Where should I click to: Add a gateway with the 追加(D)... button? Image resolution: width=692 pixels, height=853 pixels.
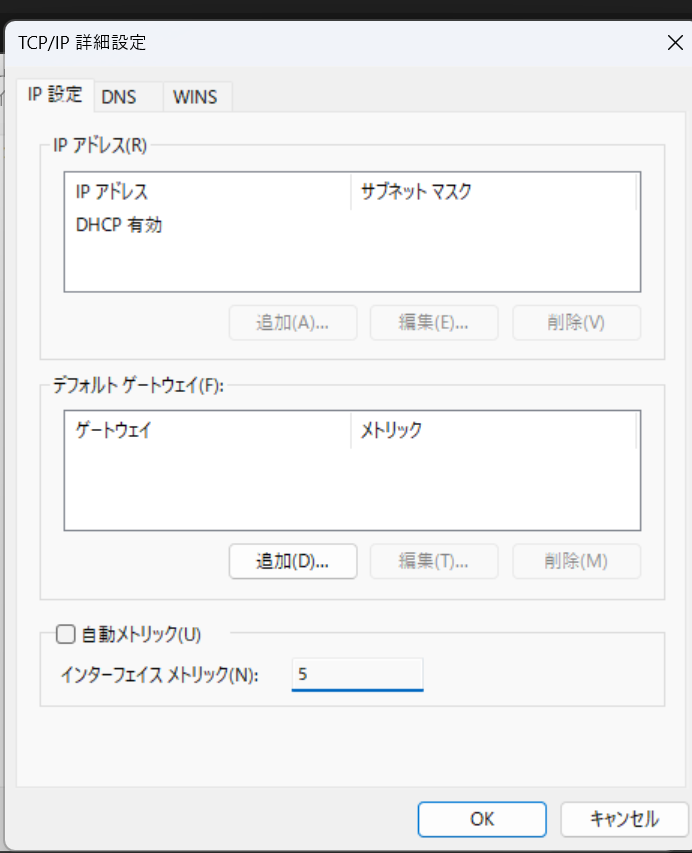point(293,561)
